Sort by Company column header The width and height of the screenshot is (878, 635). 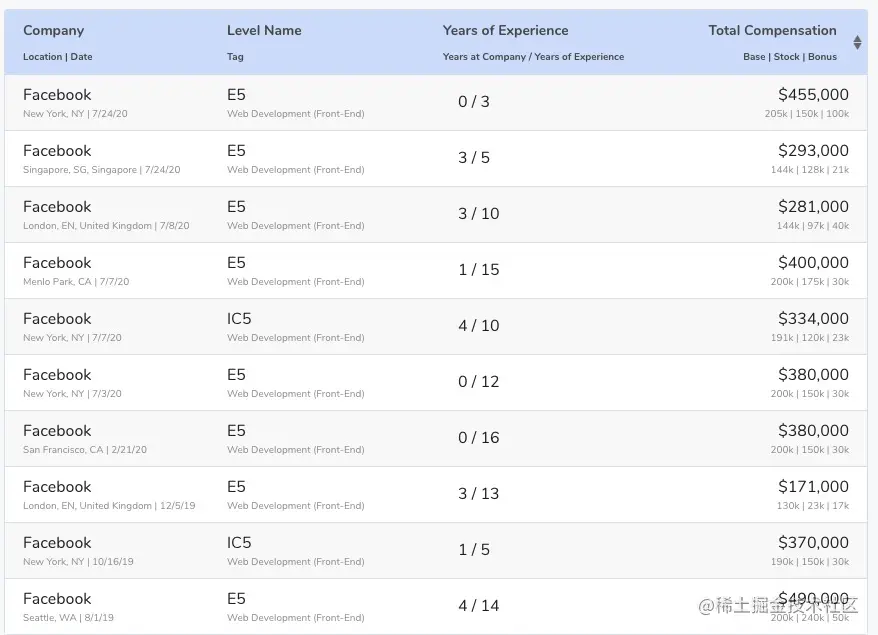[x=54, y=31]
